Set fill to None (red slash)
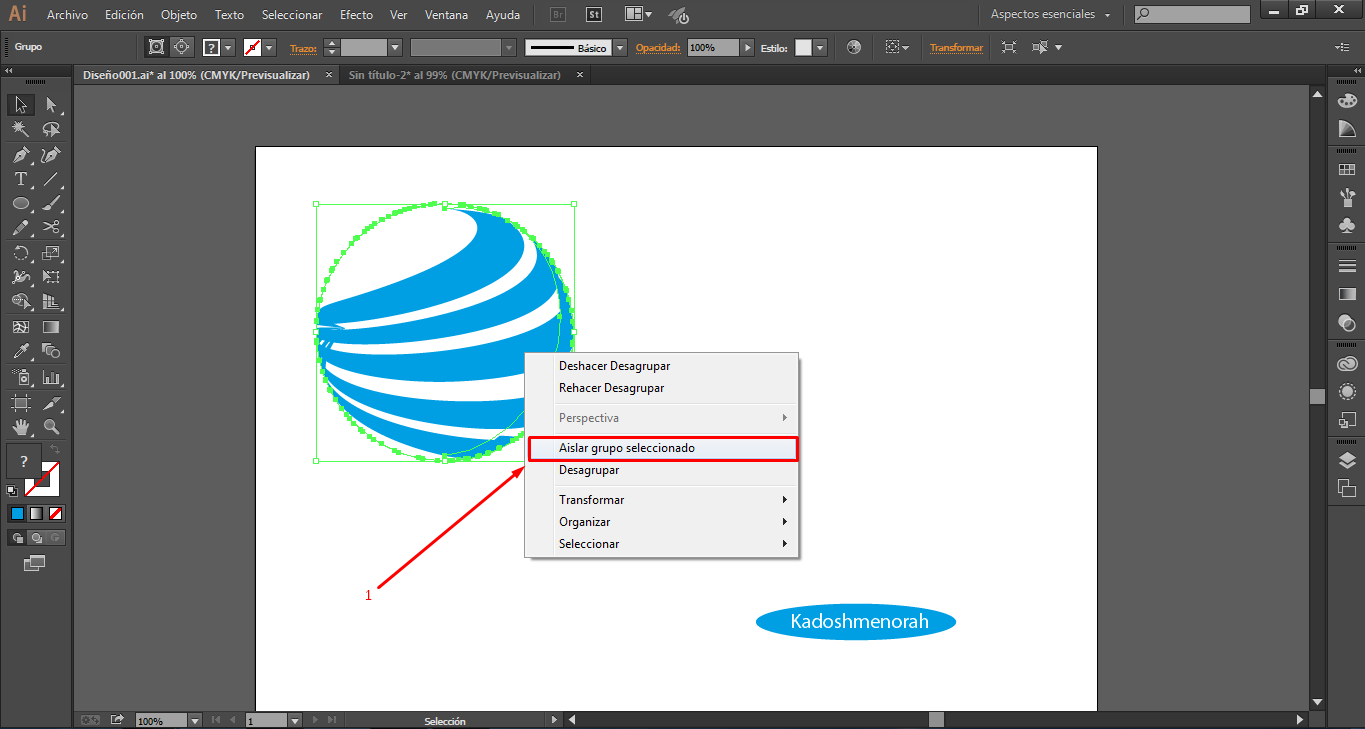 [x=57, y=513]
